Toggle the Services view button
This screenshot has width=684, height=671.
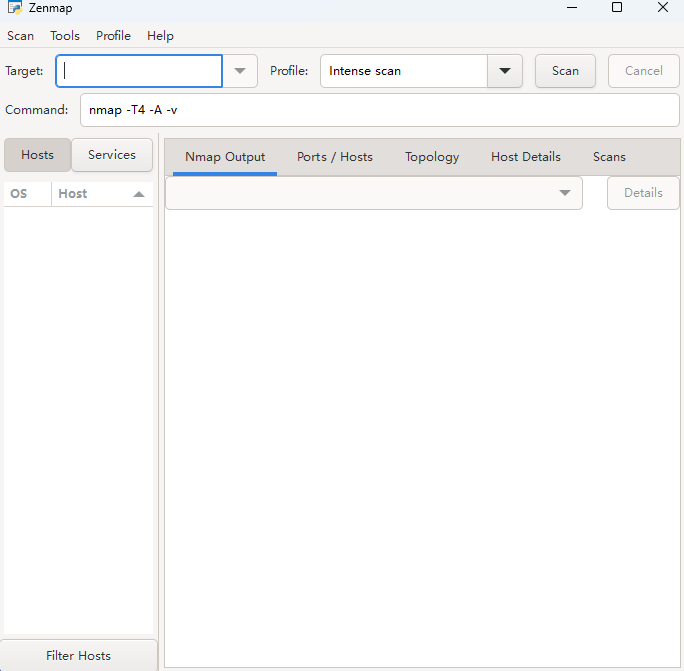pos(112,155)
